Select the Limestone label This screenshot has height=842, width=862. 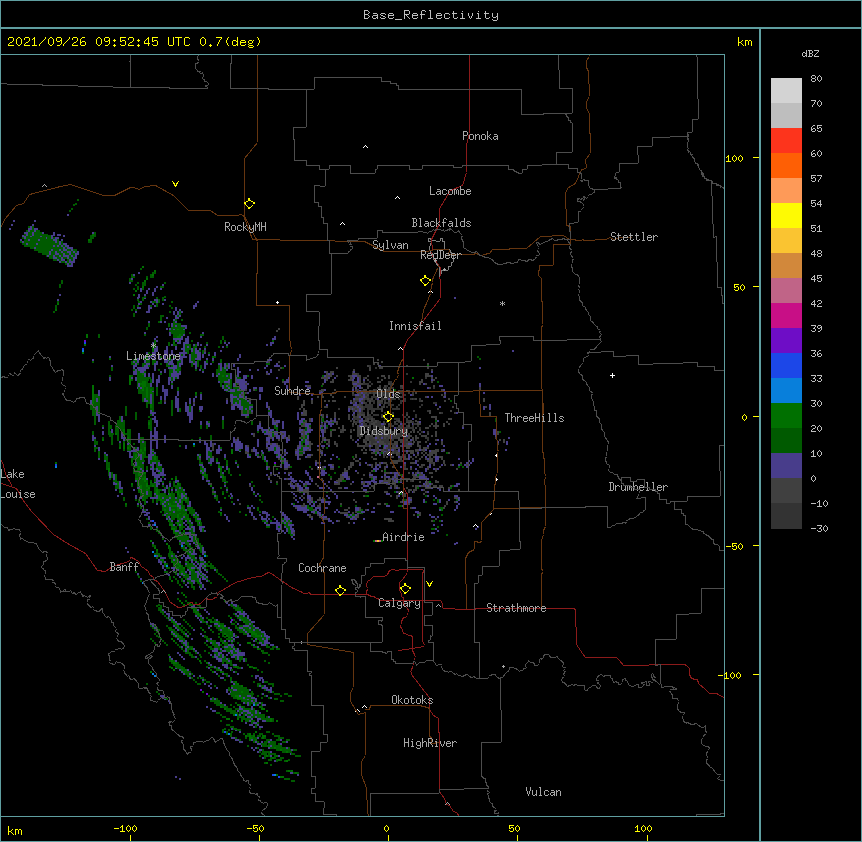(x=153, y=356)
